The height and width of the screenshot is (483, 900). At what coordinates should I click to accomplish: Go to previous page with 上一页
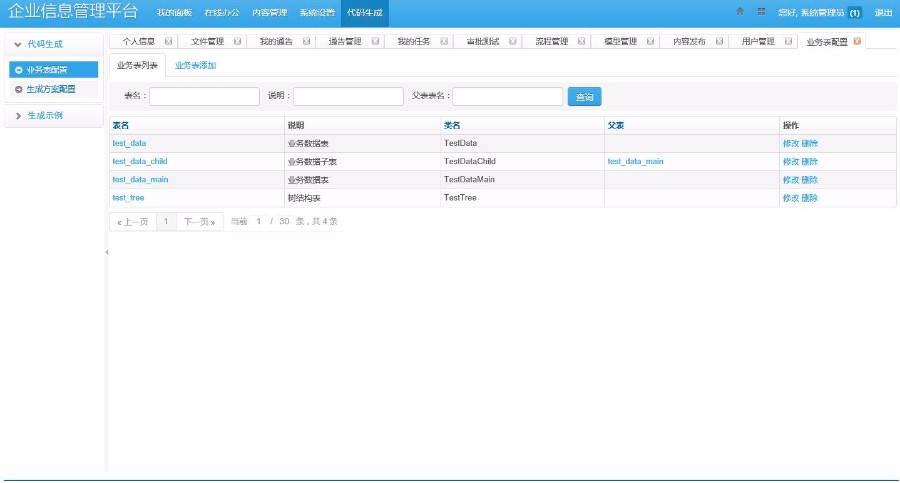tap(133, 222)
